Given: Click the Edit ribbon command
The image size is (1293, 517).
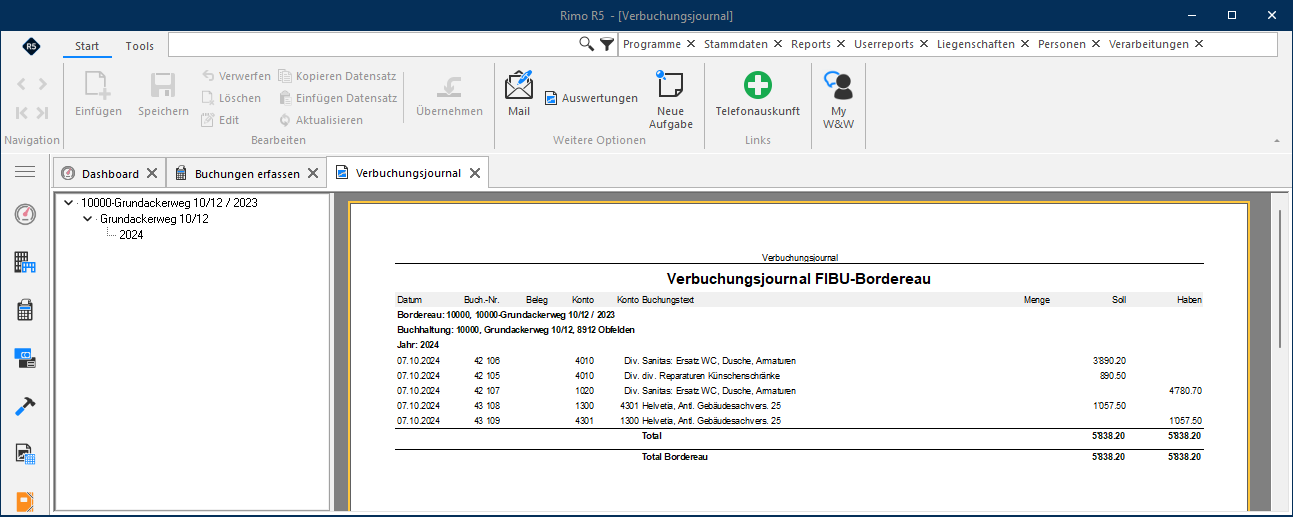Looking at the screenshot, I should pyautogui.click(x=220, y=120).
